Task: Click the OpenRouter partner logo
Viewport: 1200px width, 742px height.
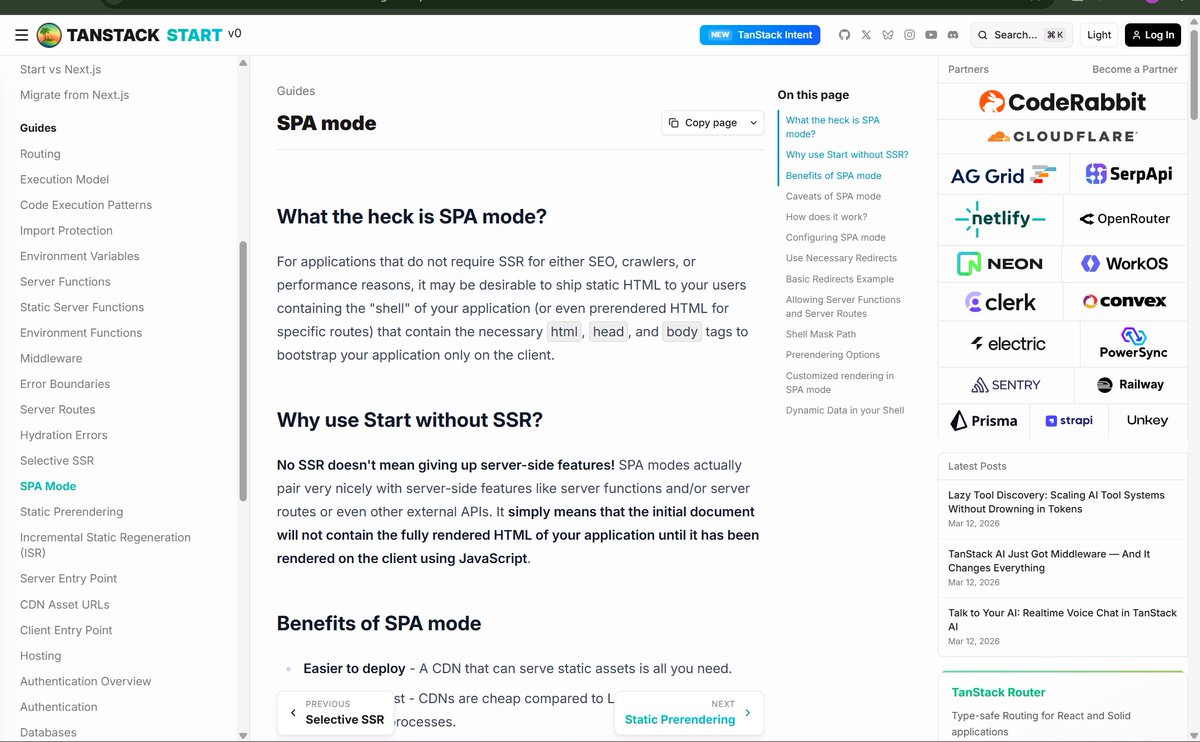Action: pos(1125,219)
